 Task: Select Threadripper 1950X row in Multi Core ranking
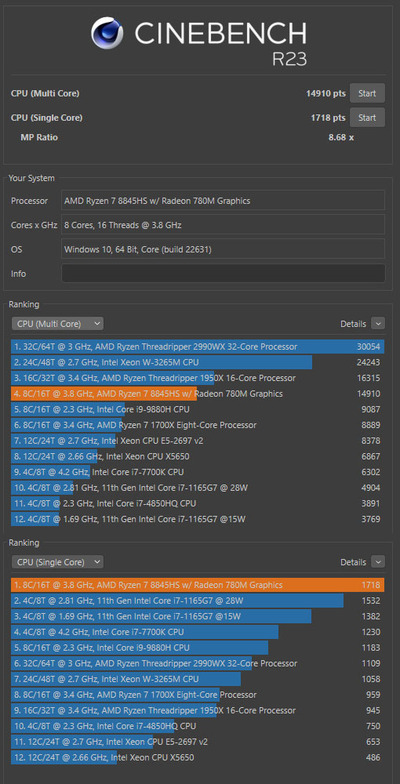point(198,378)
